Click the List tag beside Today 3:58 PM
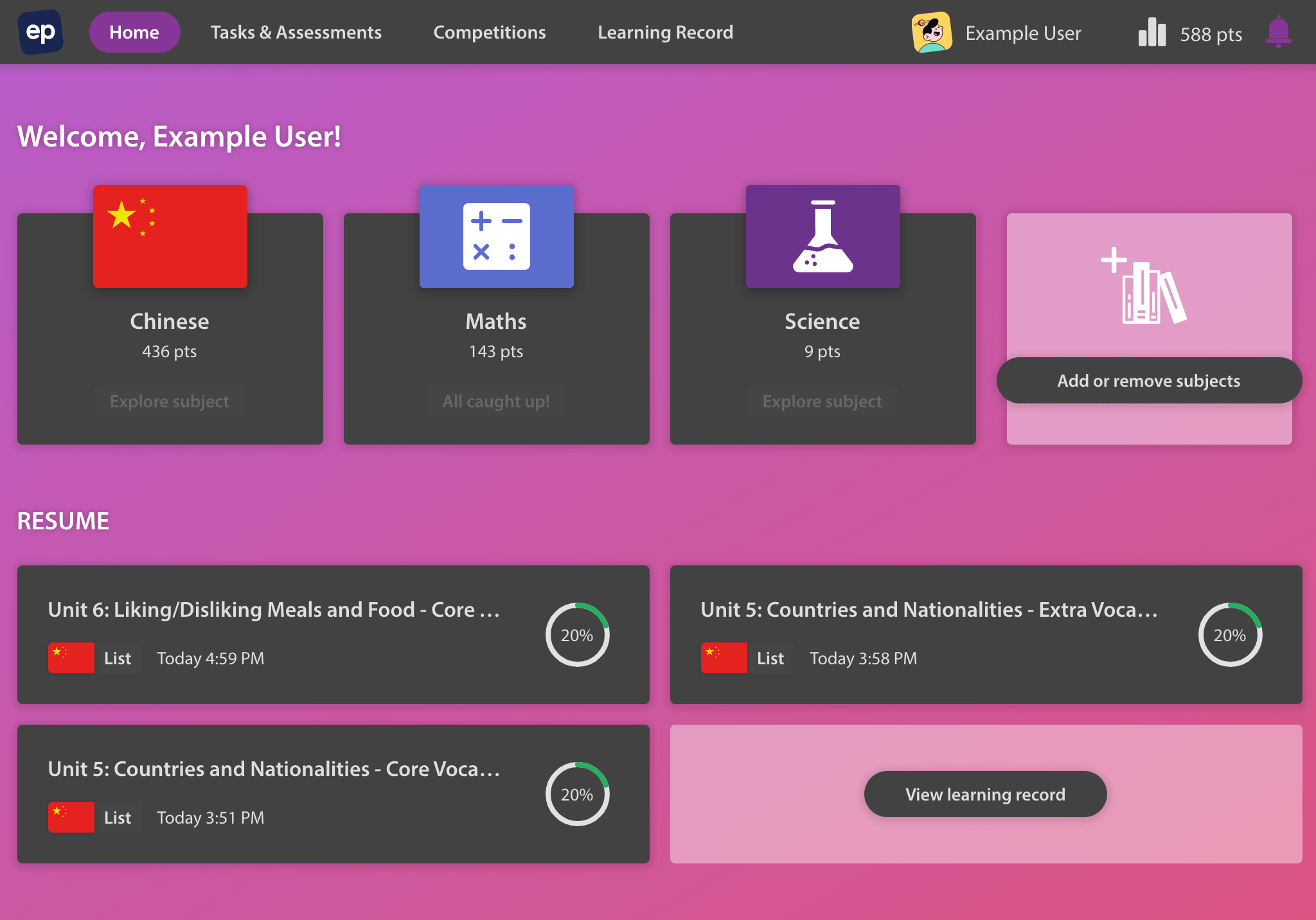 (x=771, y=658)
